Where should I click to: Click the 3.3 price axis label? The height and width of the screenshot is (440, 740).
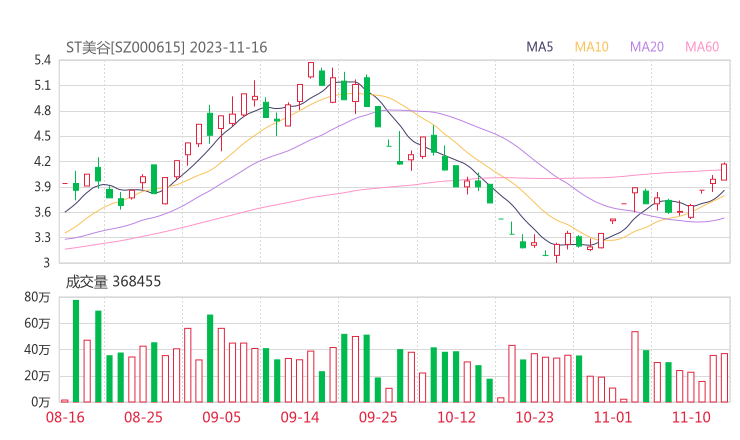point(42,237)
